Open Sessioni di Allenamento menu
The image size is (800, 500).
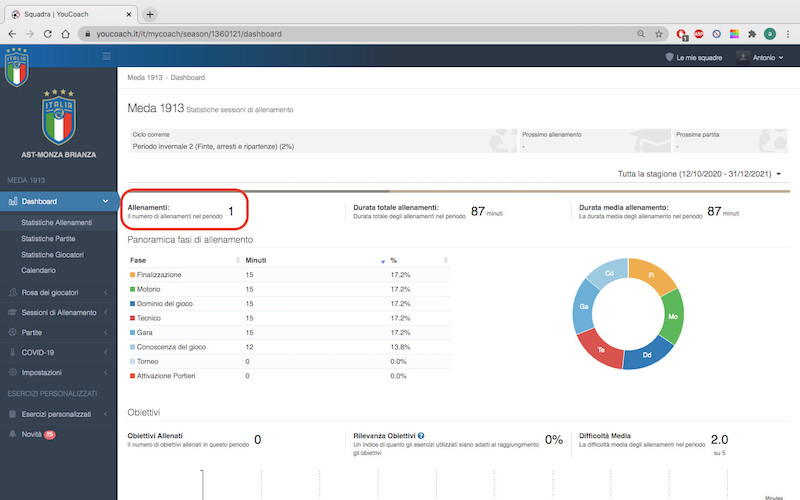coord(59,312)
